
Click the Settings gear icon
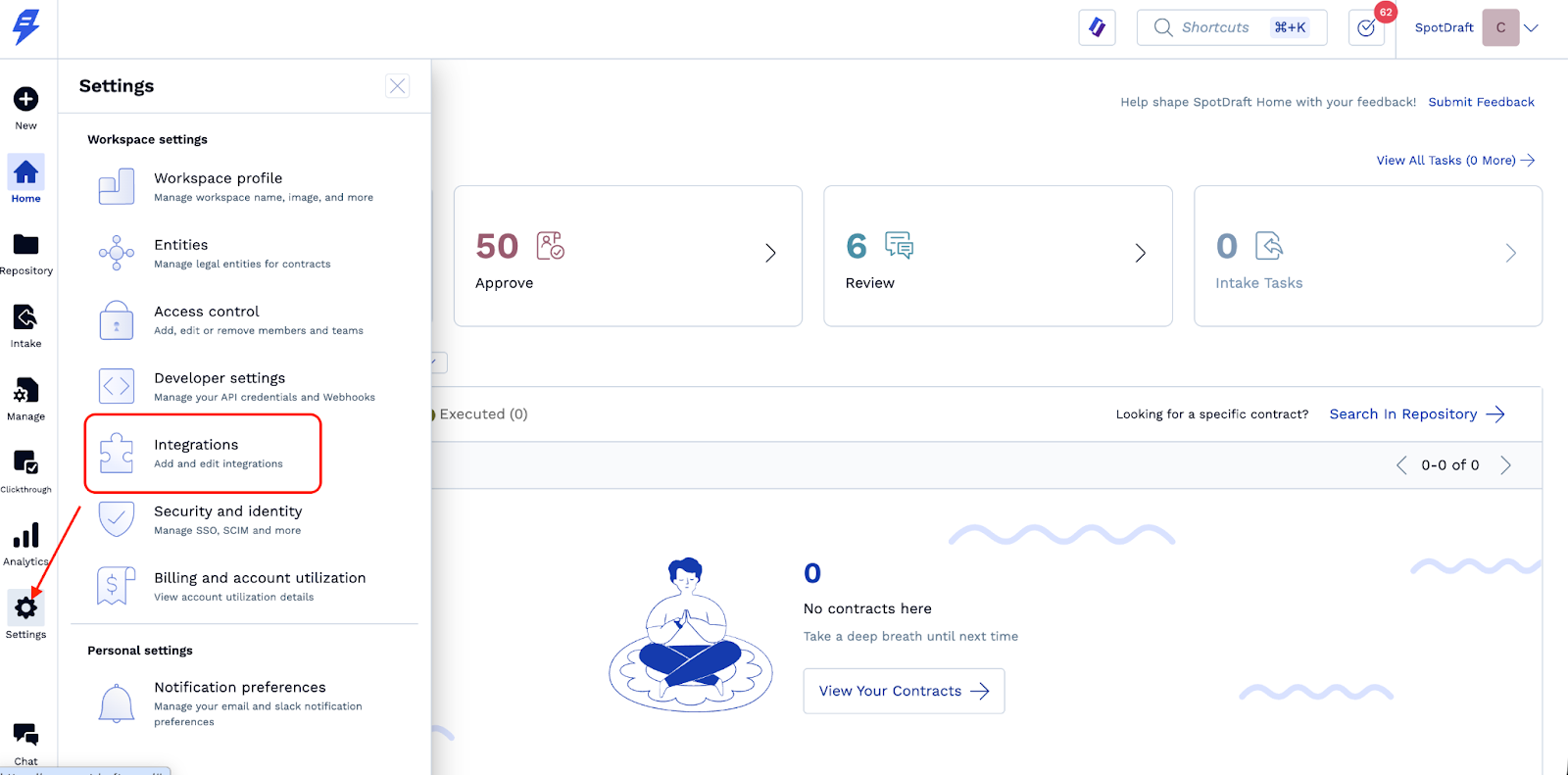26,608
